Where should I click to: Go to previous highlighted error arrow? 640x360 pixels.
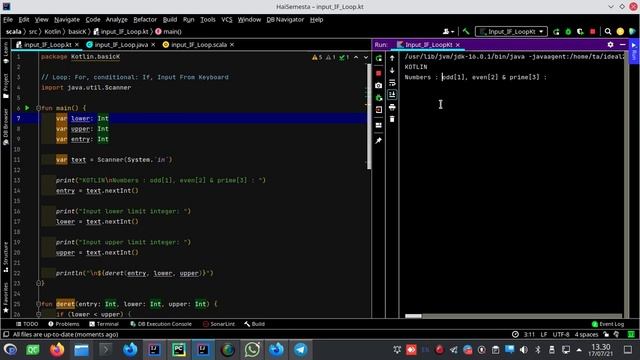pyautogui.click(x=356, y=57)
